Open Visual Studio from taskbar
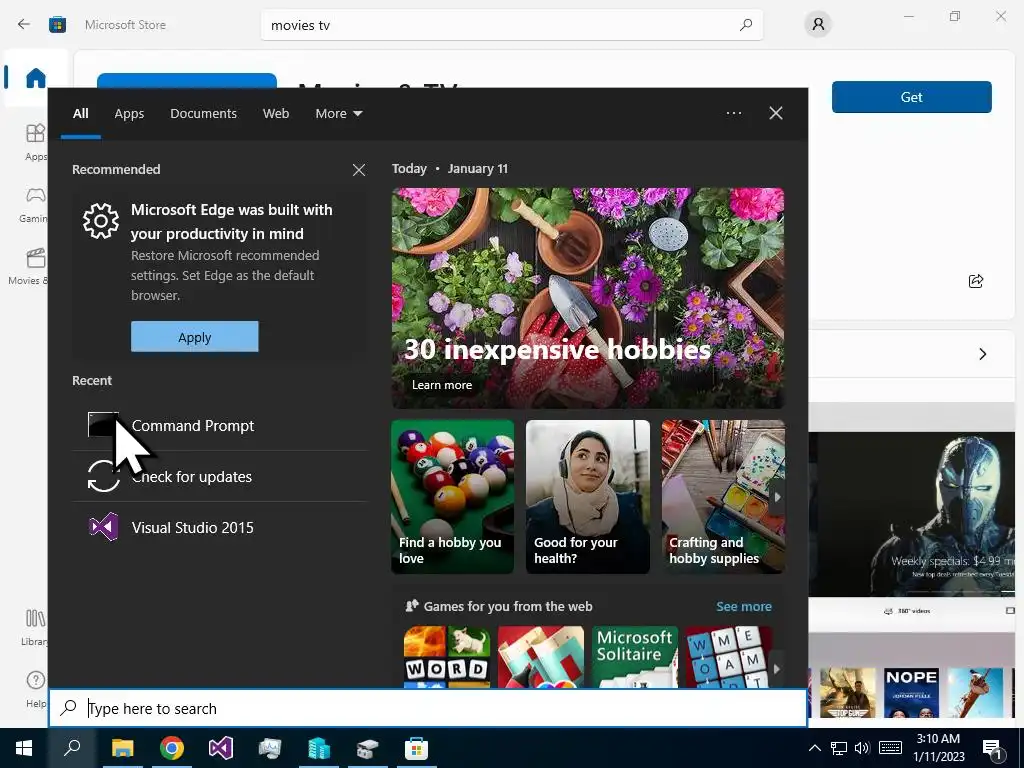The image size is (1024, 768). point(221,748)
